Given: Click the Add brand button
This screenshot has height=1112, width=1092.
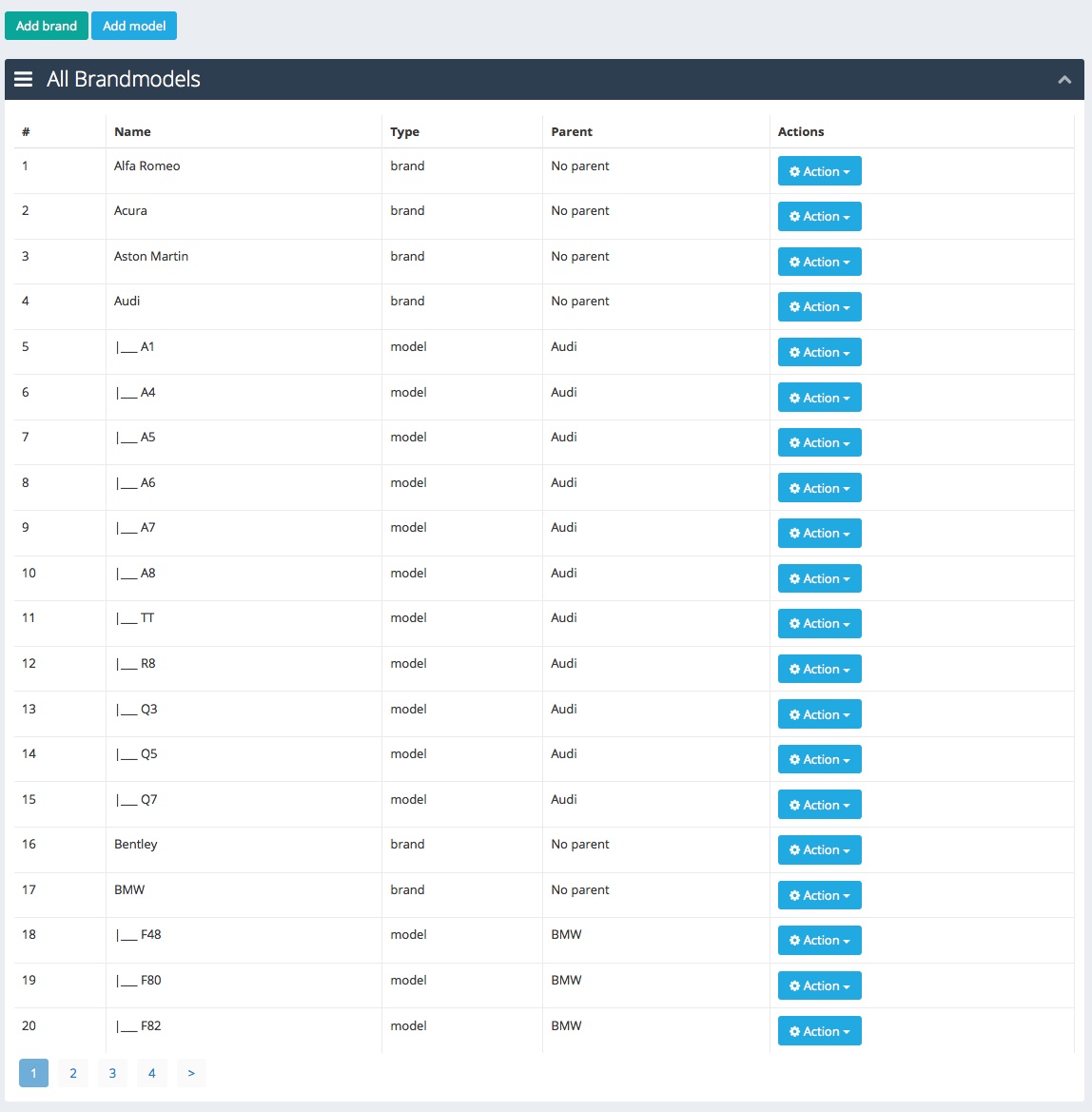Looking at the screenshot, I should 47,26.
